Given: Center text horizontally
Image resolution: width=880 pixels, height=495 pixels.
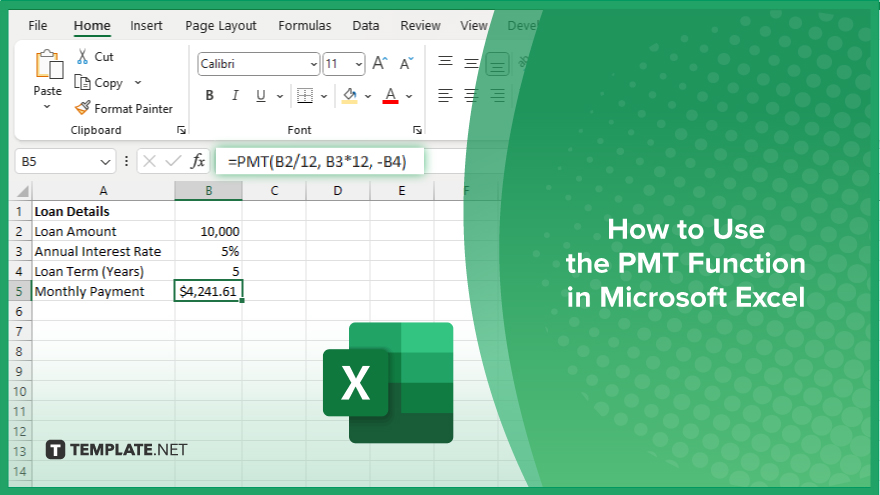Looking at the screenshot, I should [471, 96].
